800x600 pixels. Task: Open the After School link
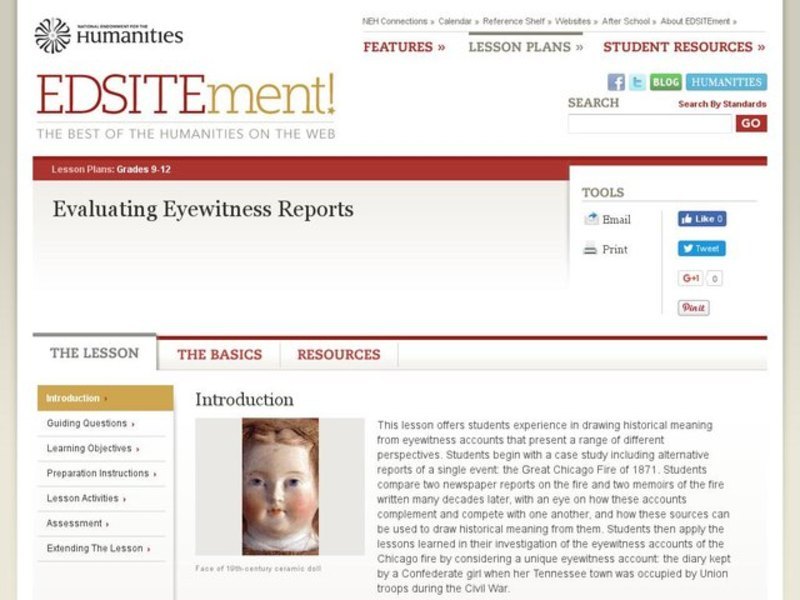(628, 21)
